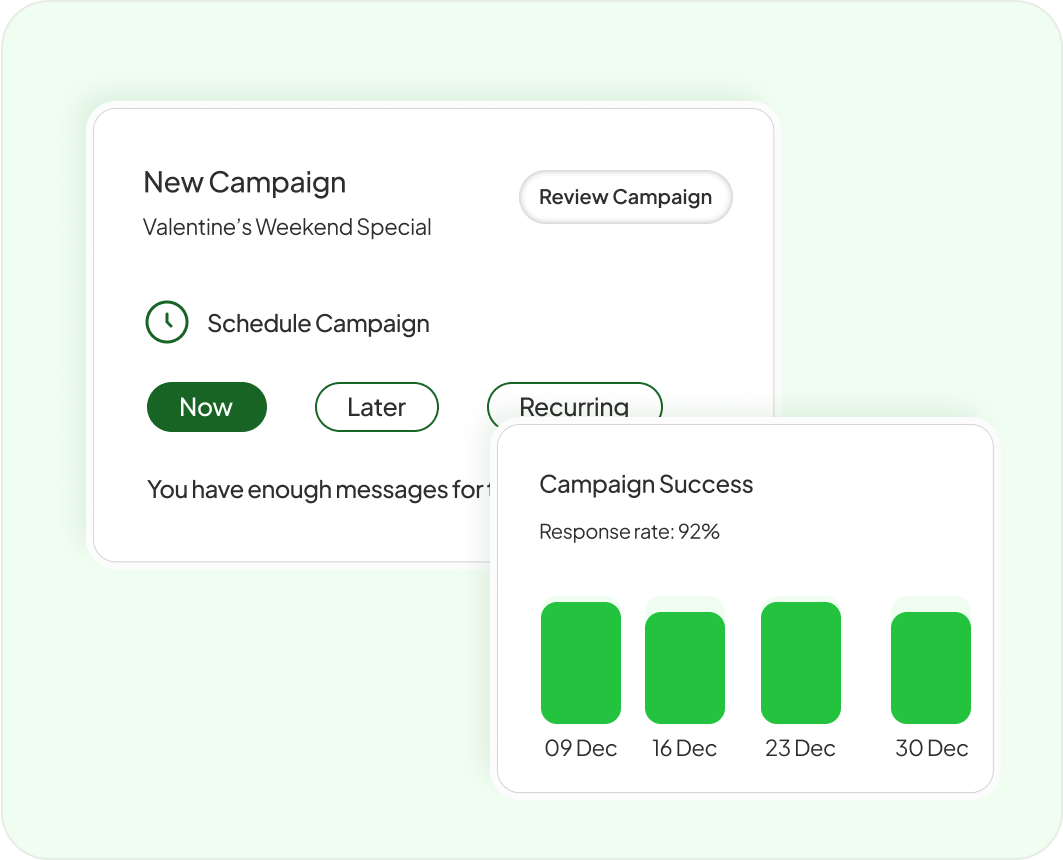
Task: Click the clock icon beside Schedule Campaign
Action: coord(167,323)
